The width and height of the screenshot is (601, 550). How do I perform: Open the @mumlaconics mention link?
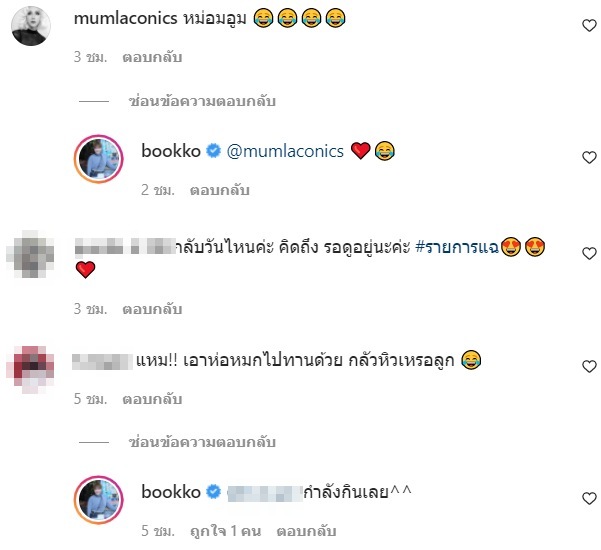click(285, 151)
